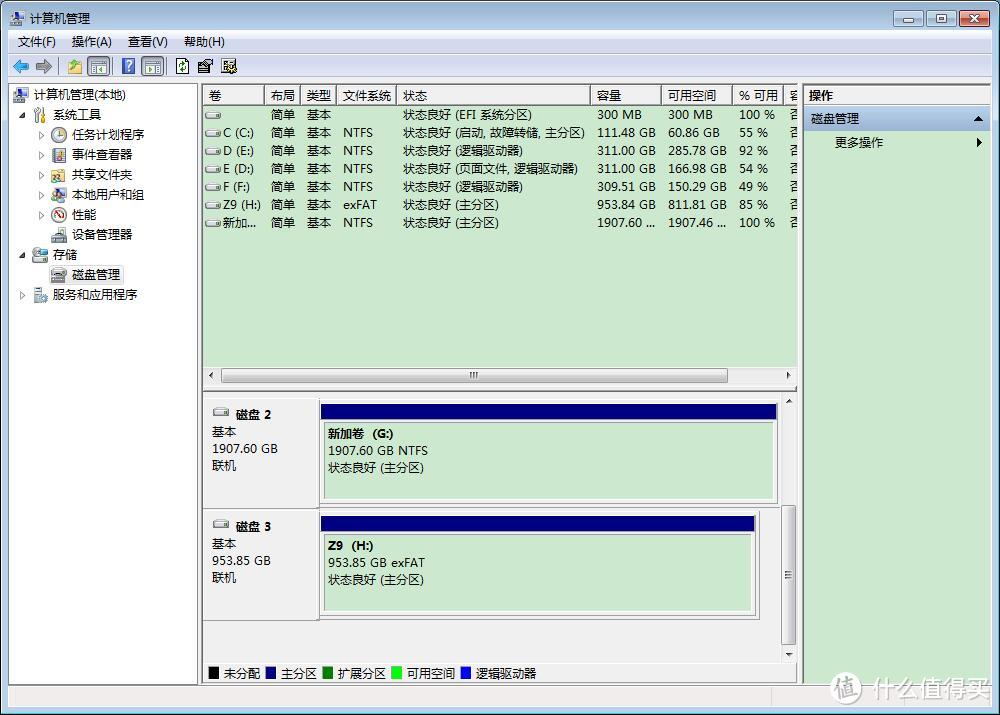Toggle the show/hide console tree icon
This screenshot has width=1000, height=715.
click(x=98, y=66)
